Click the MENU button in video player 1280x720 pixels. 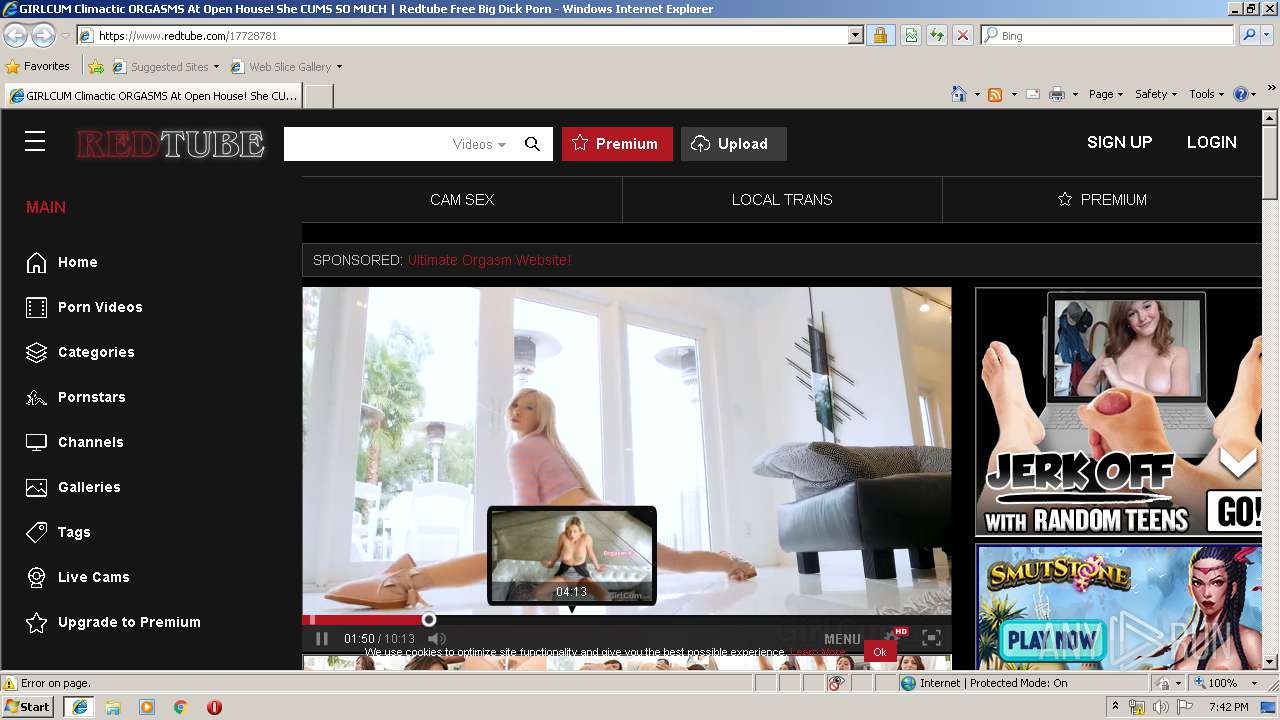pyautogui.click(x=842, y=639)
